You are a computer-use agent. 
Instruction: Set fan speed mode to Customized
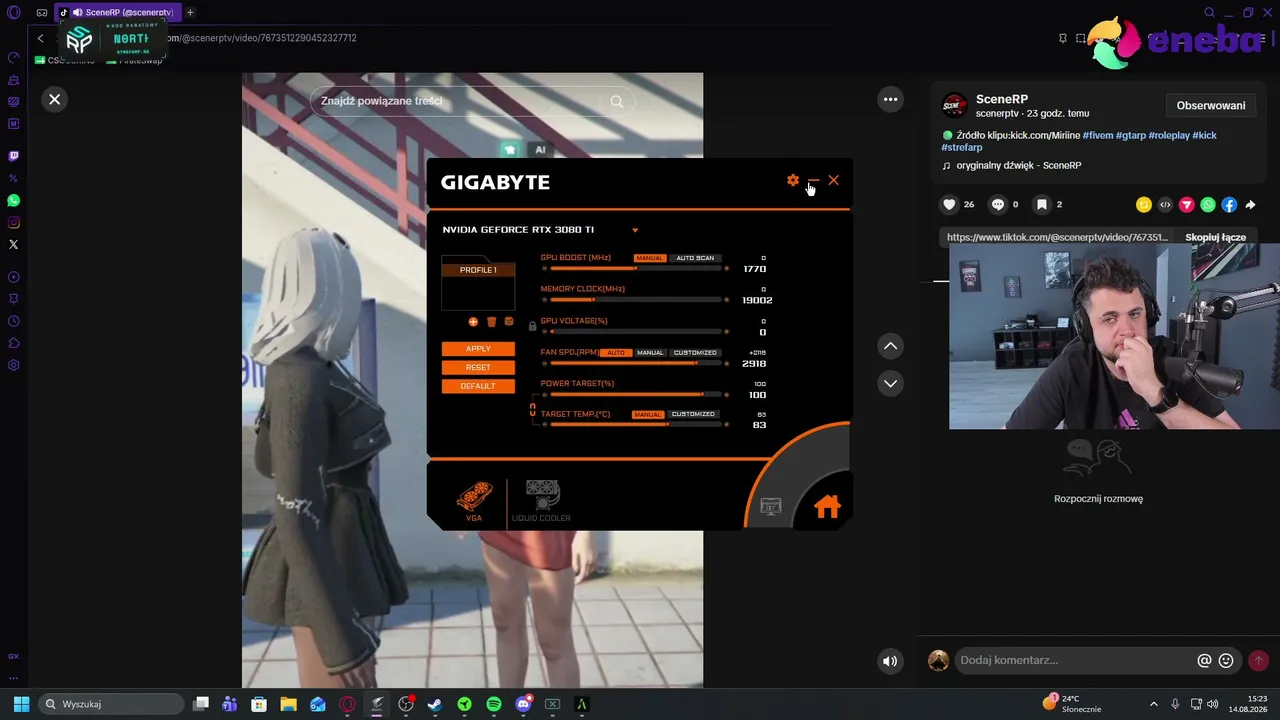tap(695, 353)
